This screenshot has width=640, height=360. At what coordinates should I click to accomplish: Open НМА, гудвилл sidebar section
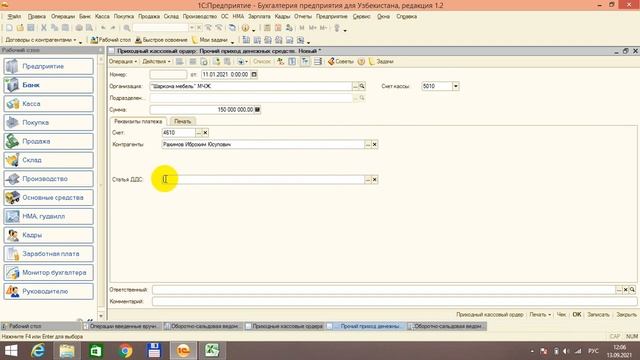click(x=49, y=216)
